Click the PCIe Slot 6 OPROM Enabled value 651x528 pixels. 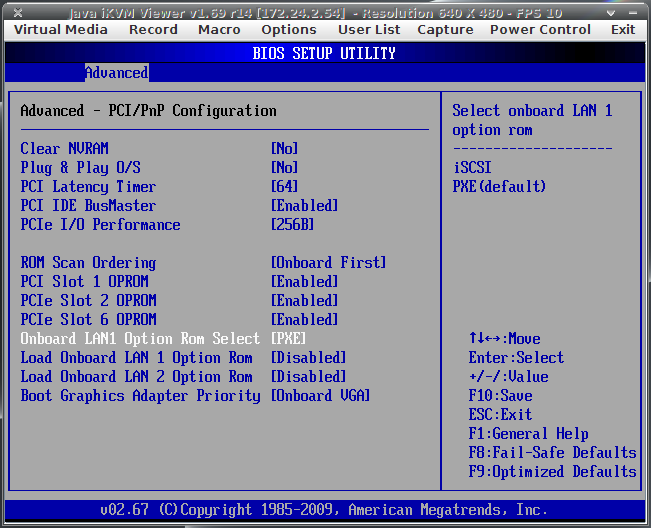coord(305,320)
